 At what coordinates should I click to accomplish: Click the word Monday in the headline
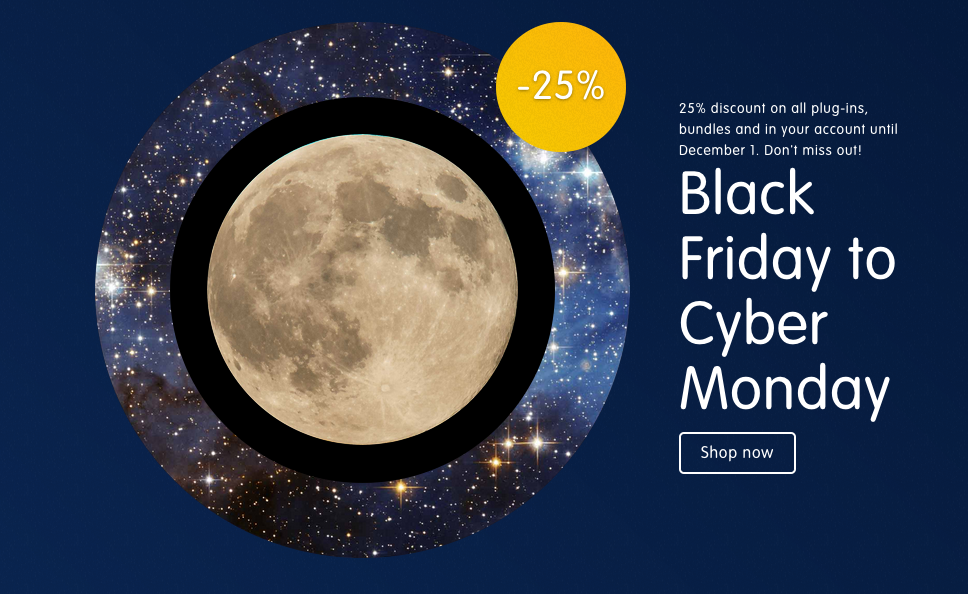(x=784, y=389)
